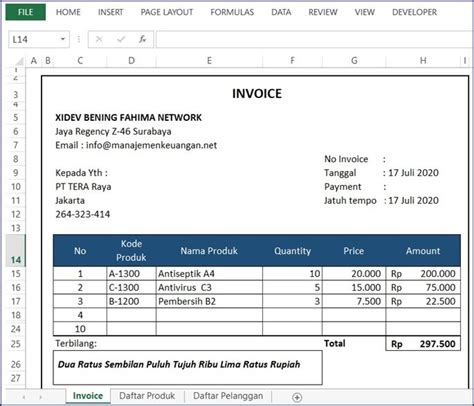474x406 pixels.
Task: Click the price 20.000 cell
Action: [x=354, y=274]
